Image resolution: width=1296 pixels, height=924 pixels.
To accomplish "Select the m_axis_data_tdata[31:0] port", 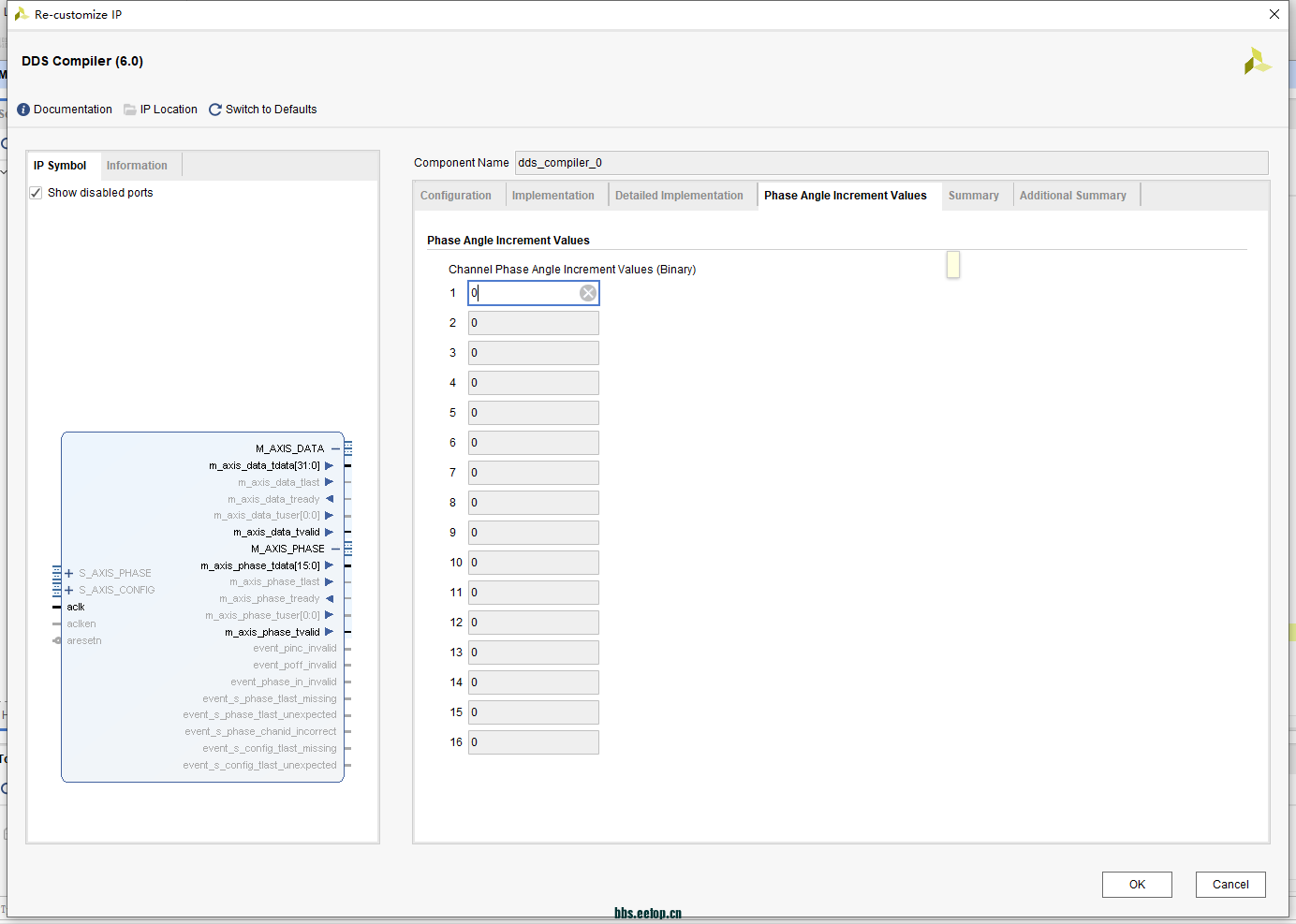I will point(264,465).
